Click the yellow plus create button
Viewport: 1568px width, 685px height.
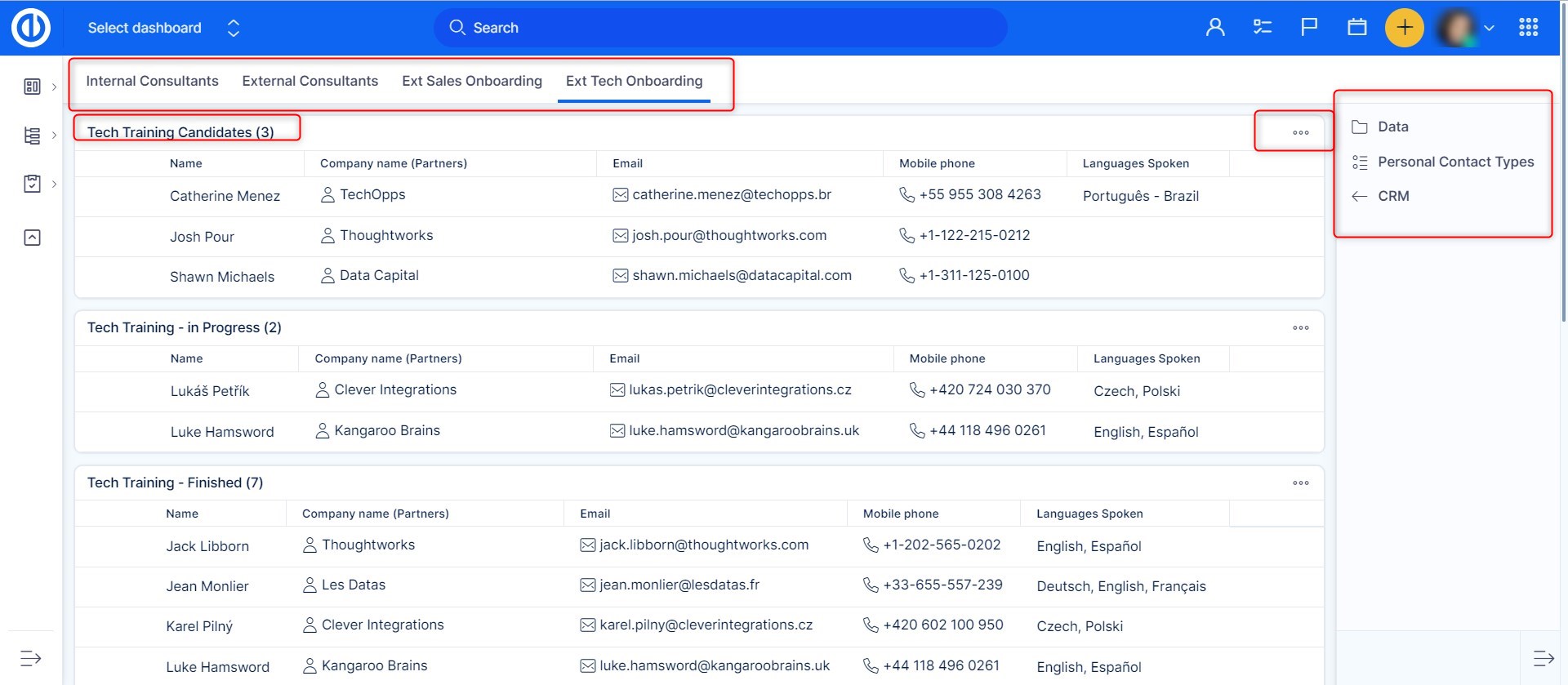[x=1404, y=28]
